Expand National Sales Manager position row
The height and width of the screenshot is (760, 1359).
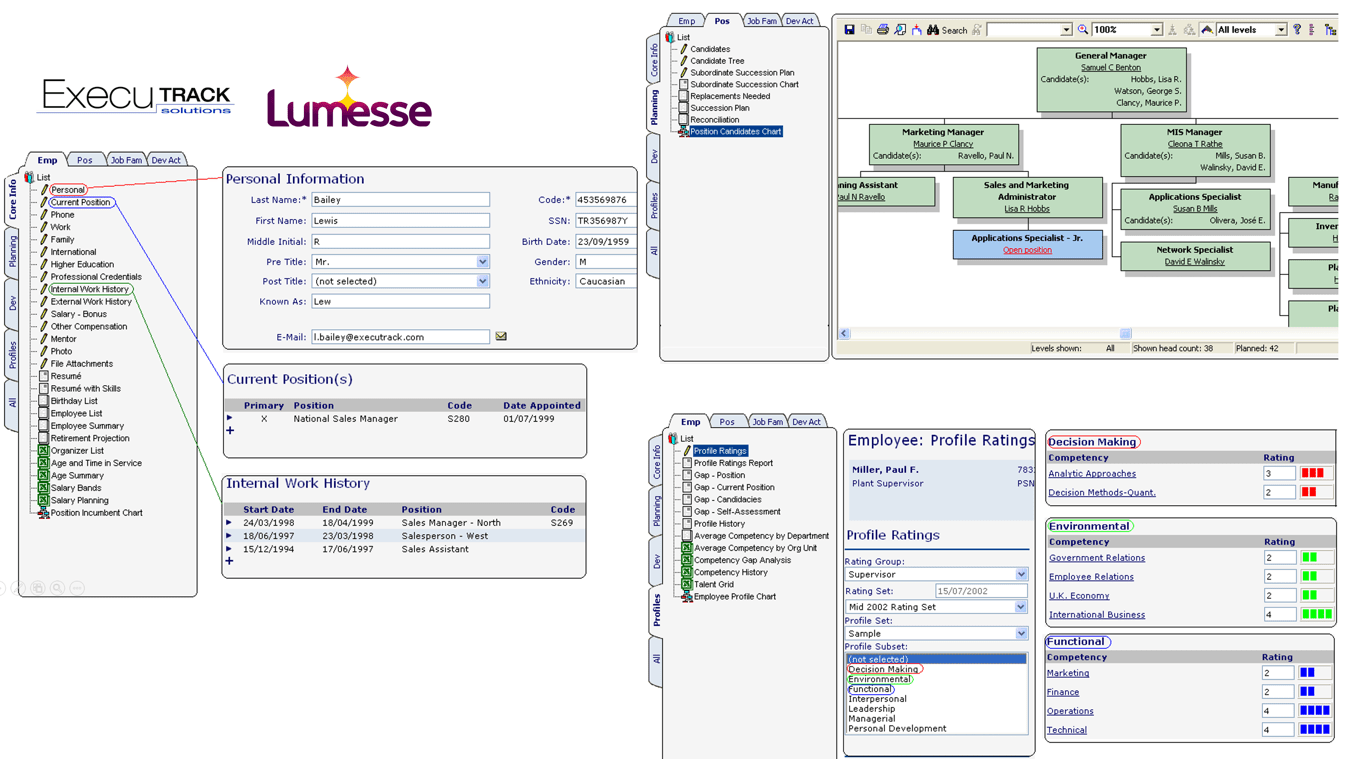pos(229,419)
